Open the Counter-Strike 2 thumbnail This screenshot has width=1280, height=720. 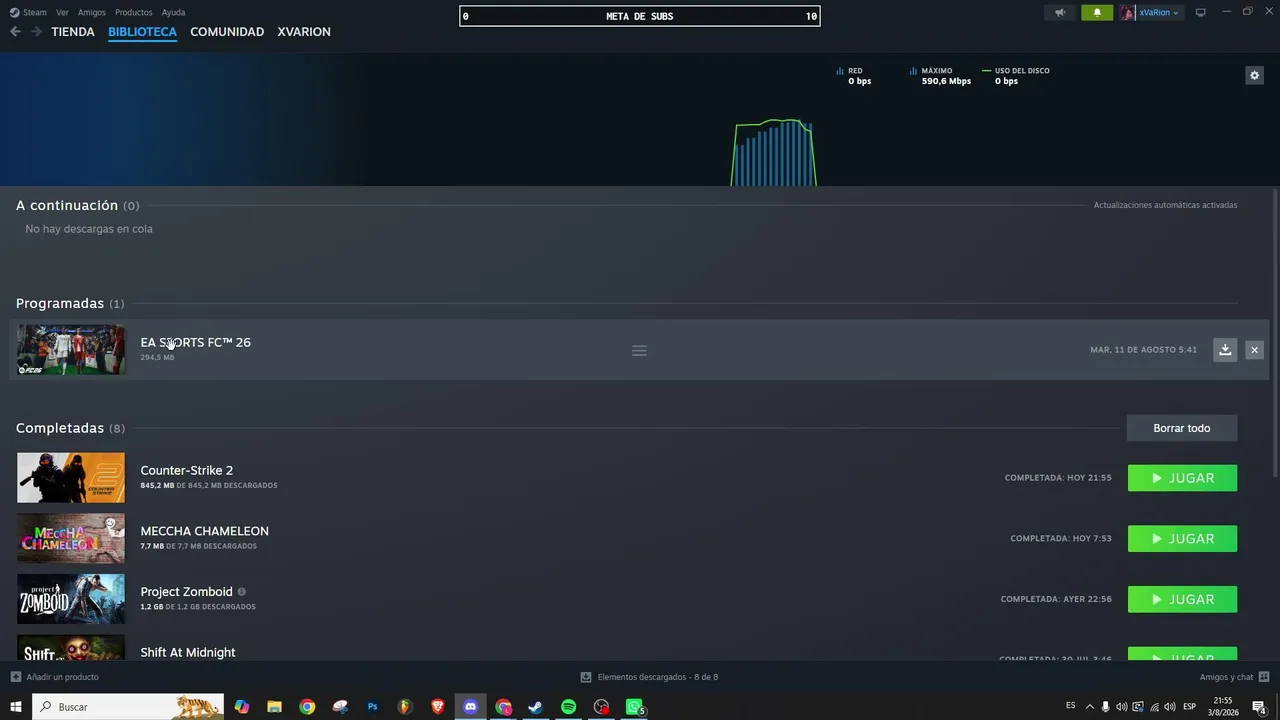pos(71,478)
